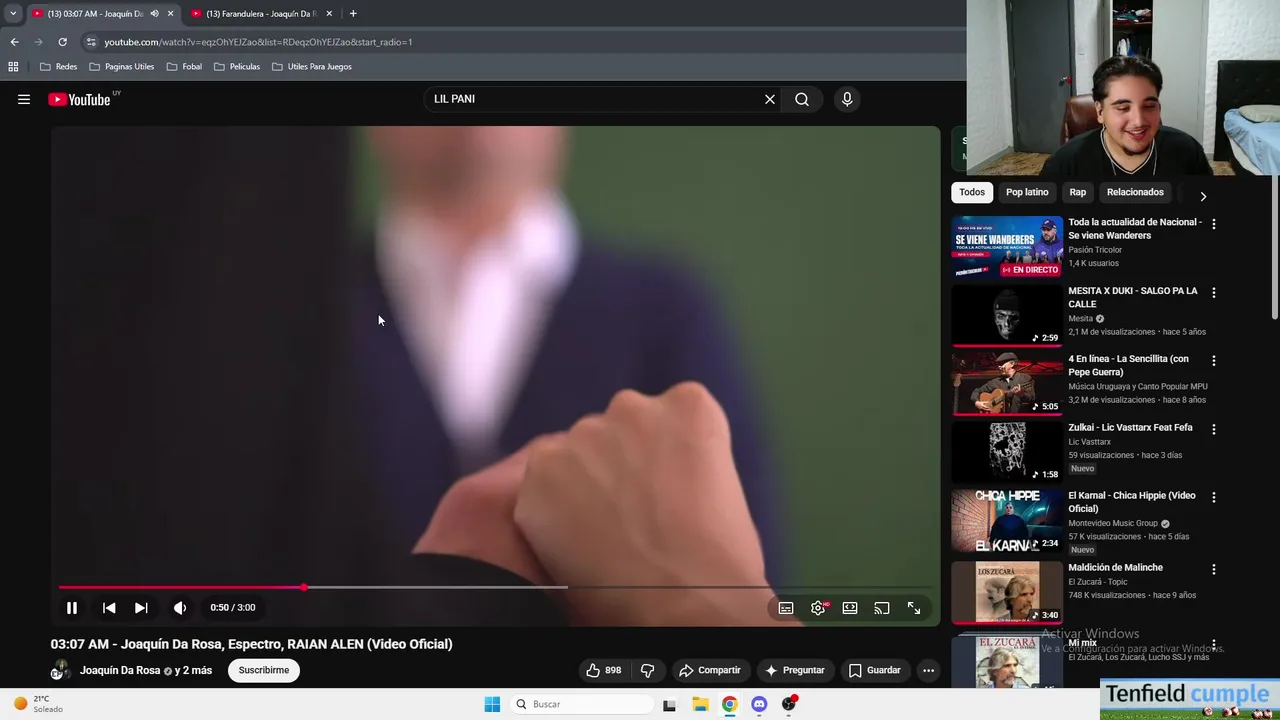Image resolution: width=1280 pixels, height=720 pixels.
Task: Run the search with magnifier button
Action: coord(802,99)
